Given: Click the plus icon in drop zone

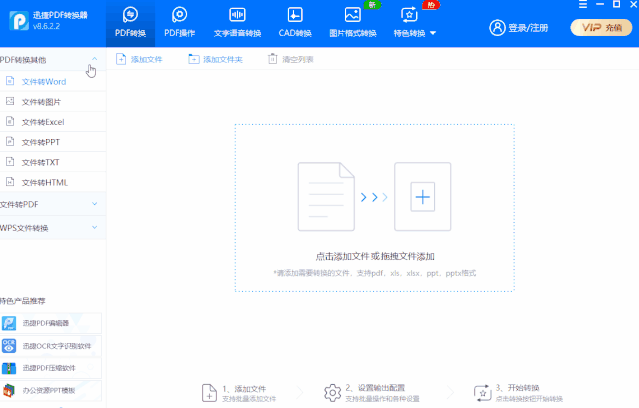Looking at the screenshot, I should 423,197.
